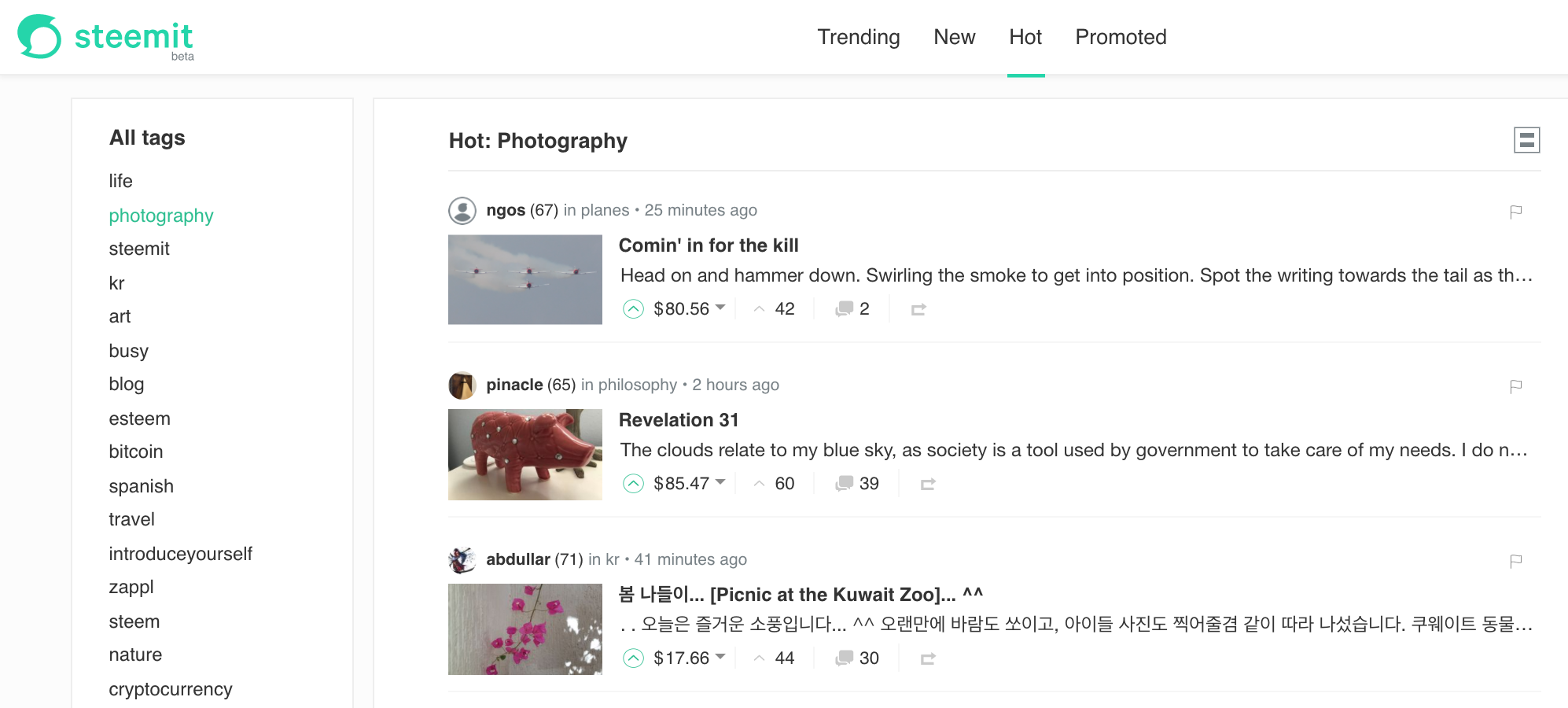
Task: Upvote the Comin' in for the kill post
Action: pyautogui.click(x=633, y=309)
